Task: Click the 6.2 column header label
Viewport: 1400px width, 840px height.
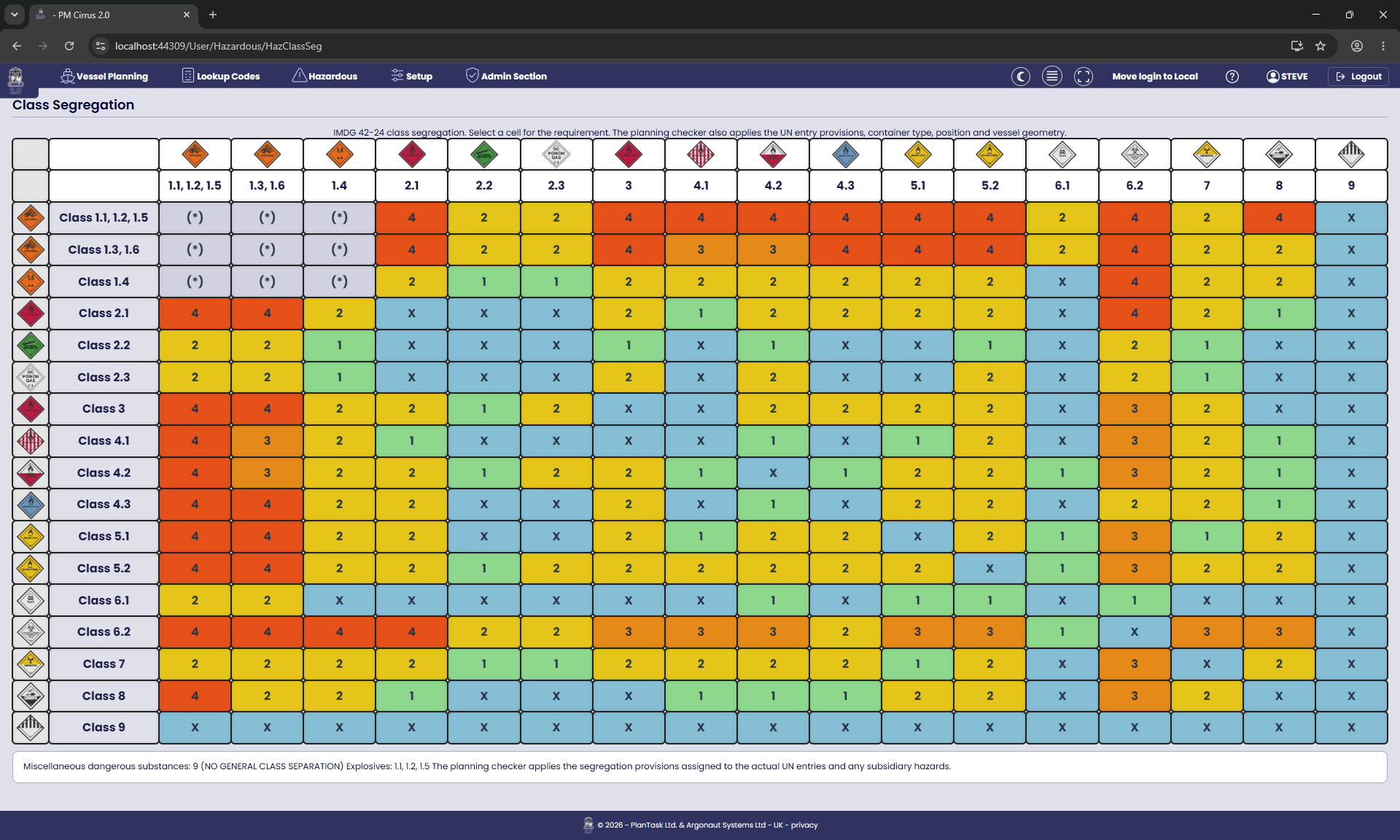Action: pos(1135,186)
